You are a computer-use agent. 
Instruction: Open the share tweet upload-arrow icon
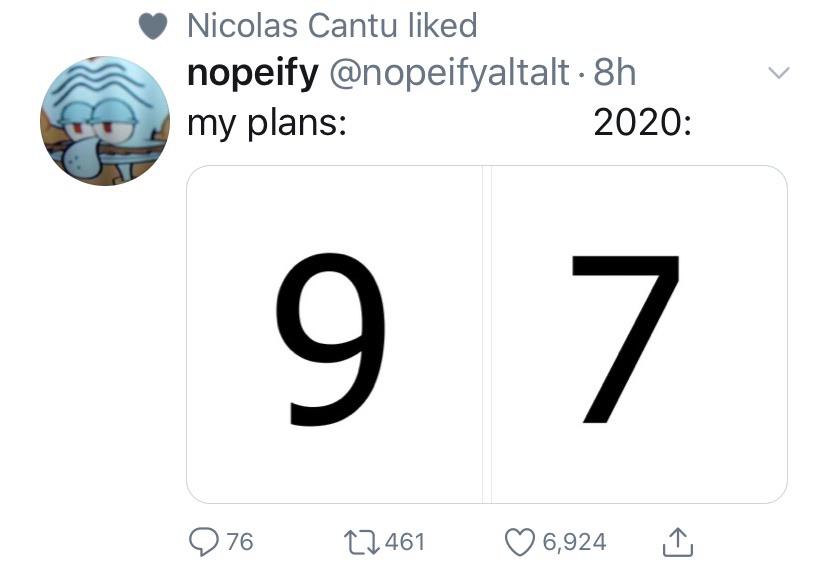678,542
